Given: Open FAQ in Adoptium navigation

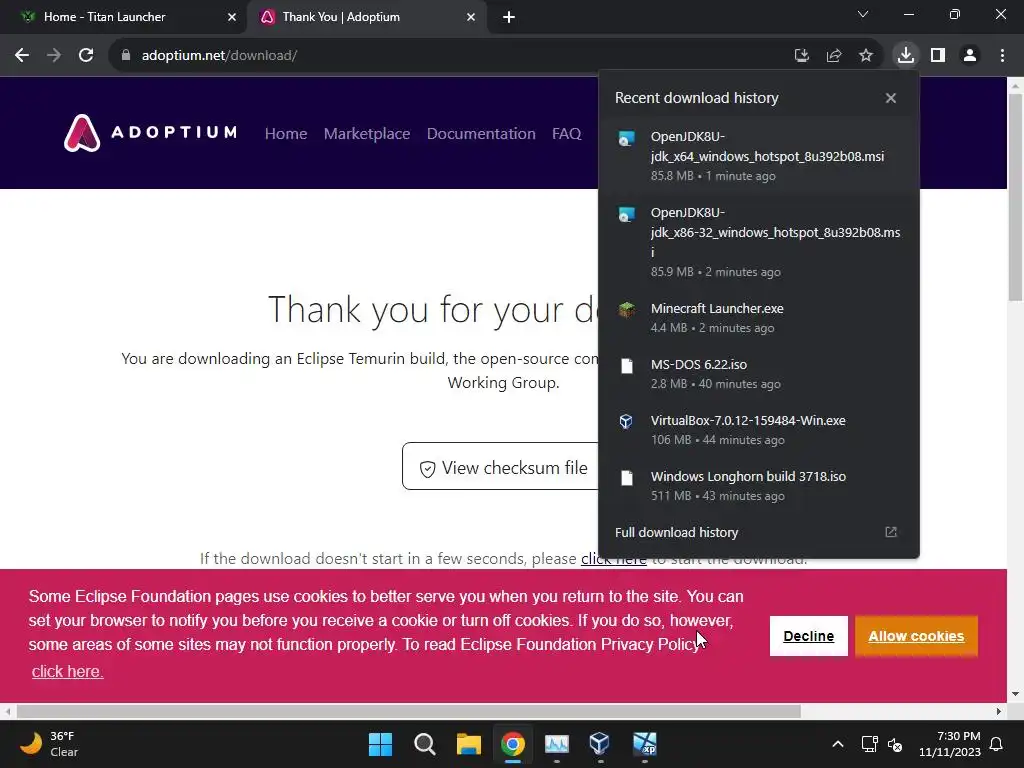Looking at the screenshot, I should click(x=566, y=133).
